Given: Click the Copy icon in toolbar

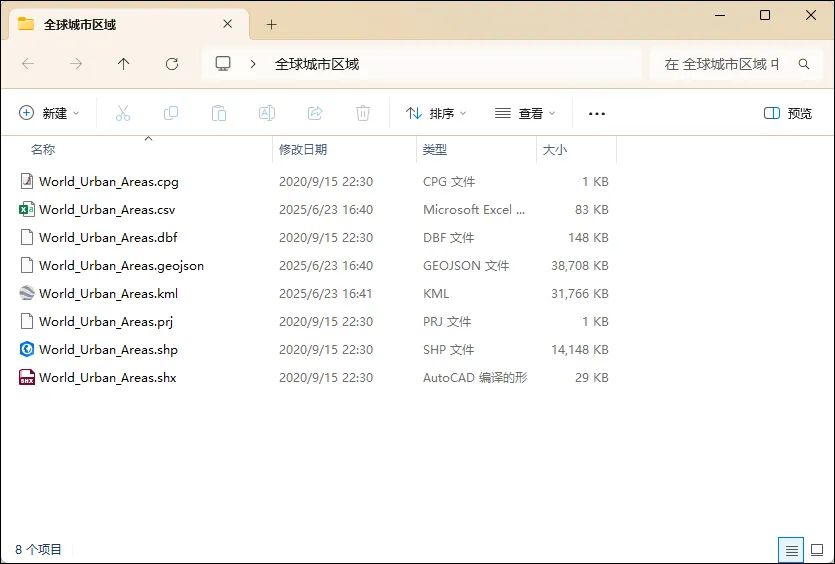Looking at the screenshot, I should (171, 113).
